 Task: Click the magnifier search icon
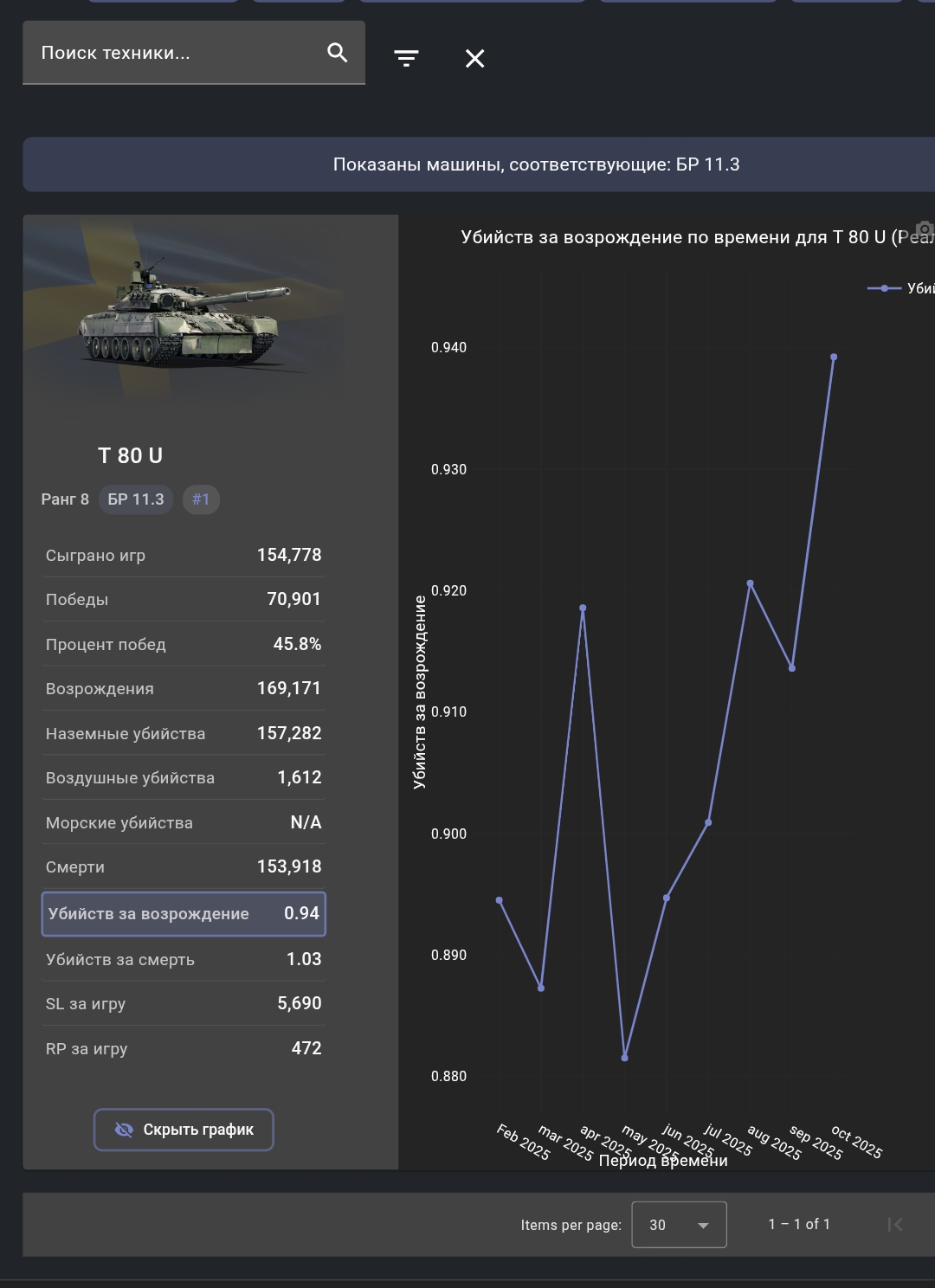pos(337,53)
